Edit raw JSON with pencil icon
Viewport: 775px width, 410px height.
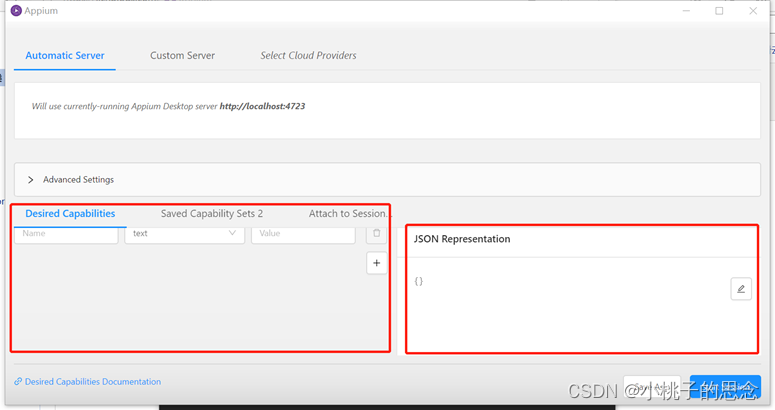tap(741, 289)
